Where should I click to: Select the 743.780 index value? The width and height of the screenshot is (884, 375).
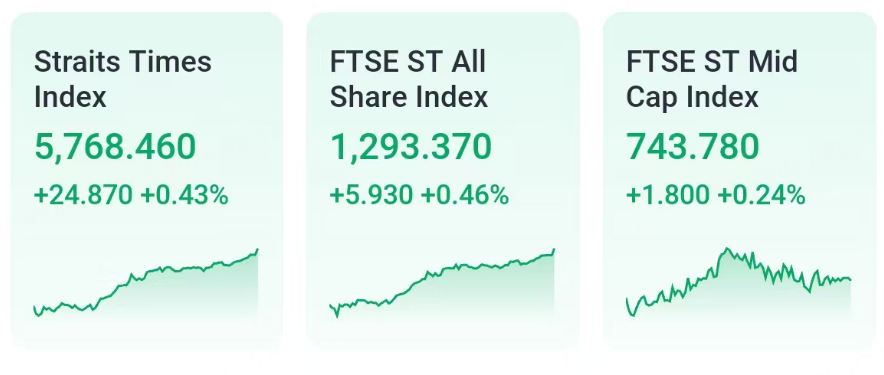coord(693,147)
